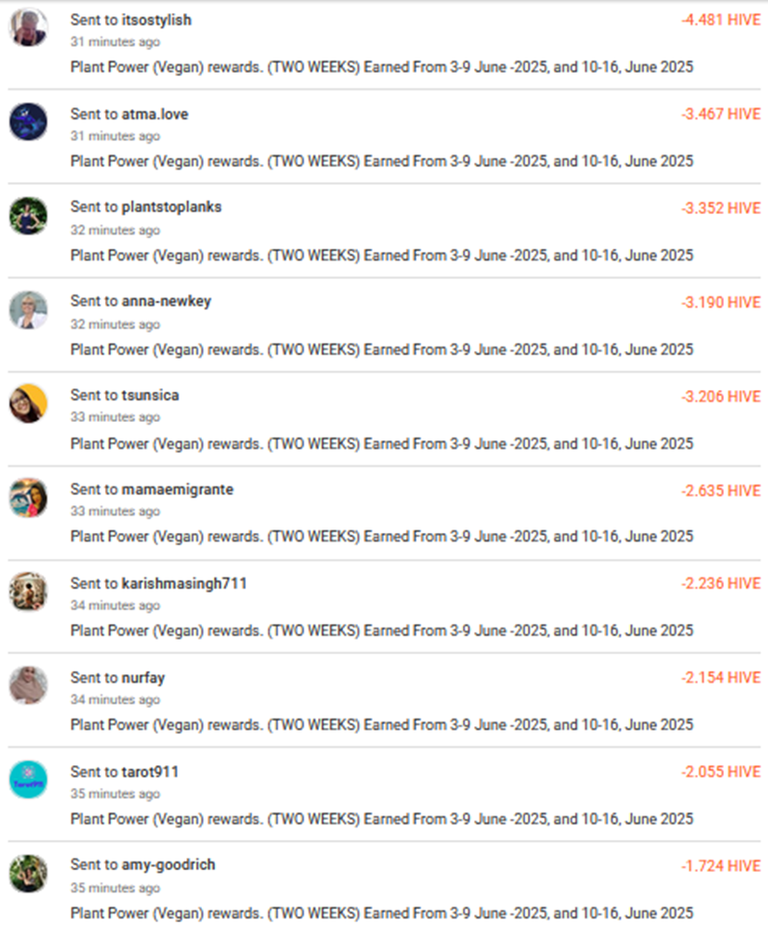This screenshot has height=929, width=768.
Task: Click the -2.635 HIVE amount
Action: point(721,491)
